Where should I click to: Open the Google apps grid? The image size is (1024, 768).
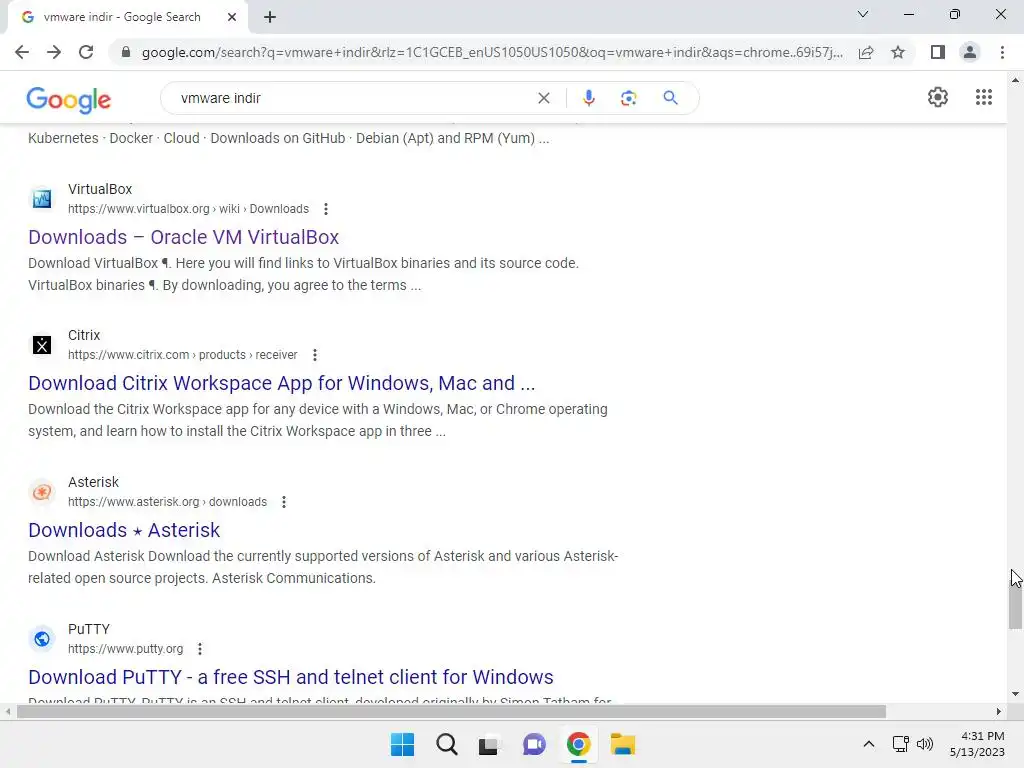(x=984, y=97)
